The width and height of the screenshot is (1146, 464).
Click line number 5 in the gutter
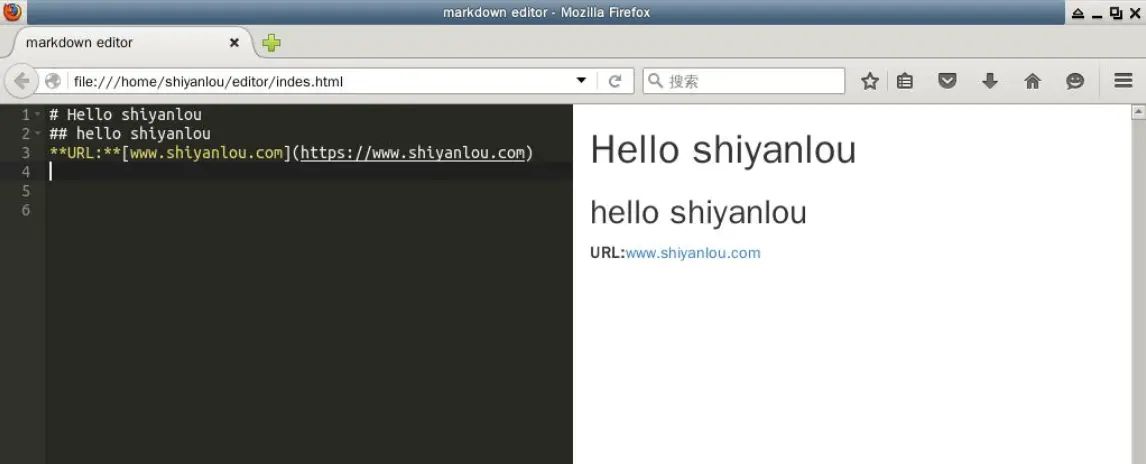coord(26,191)
